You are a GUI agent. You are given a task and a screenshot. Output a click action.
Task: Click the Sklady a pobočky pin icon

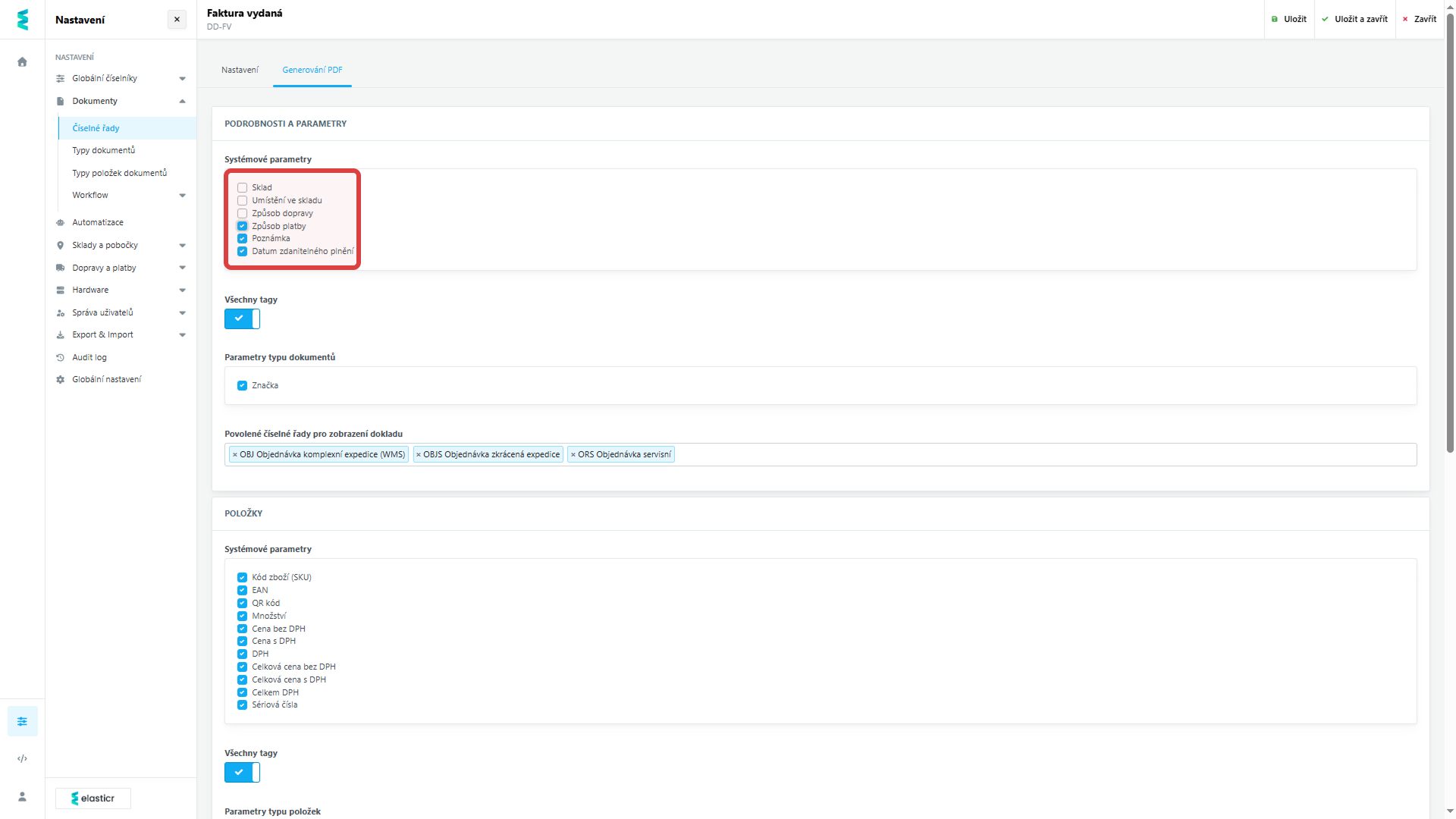point(60,246)
